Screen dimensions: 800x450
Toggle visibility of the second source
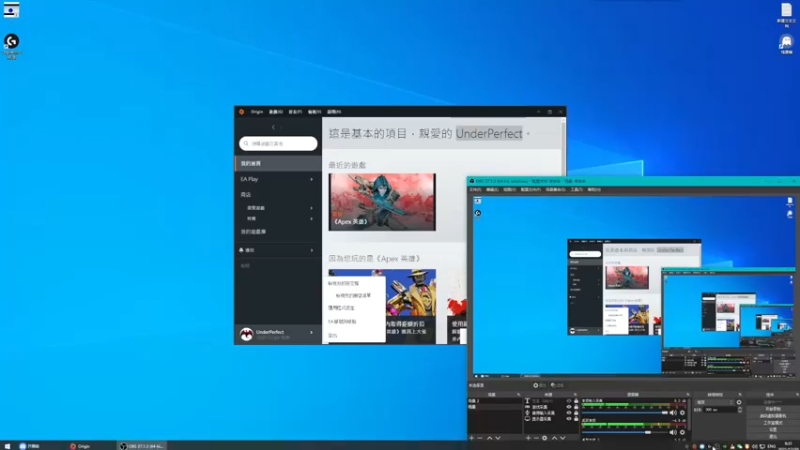(x=569, y=407)
